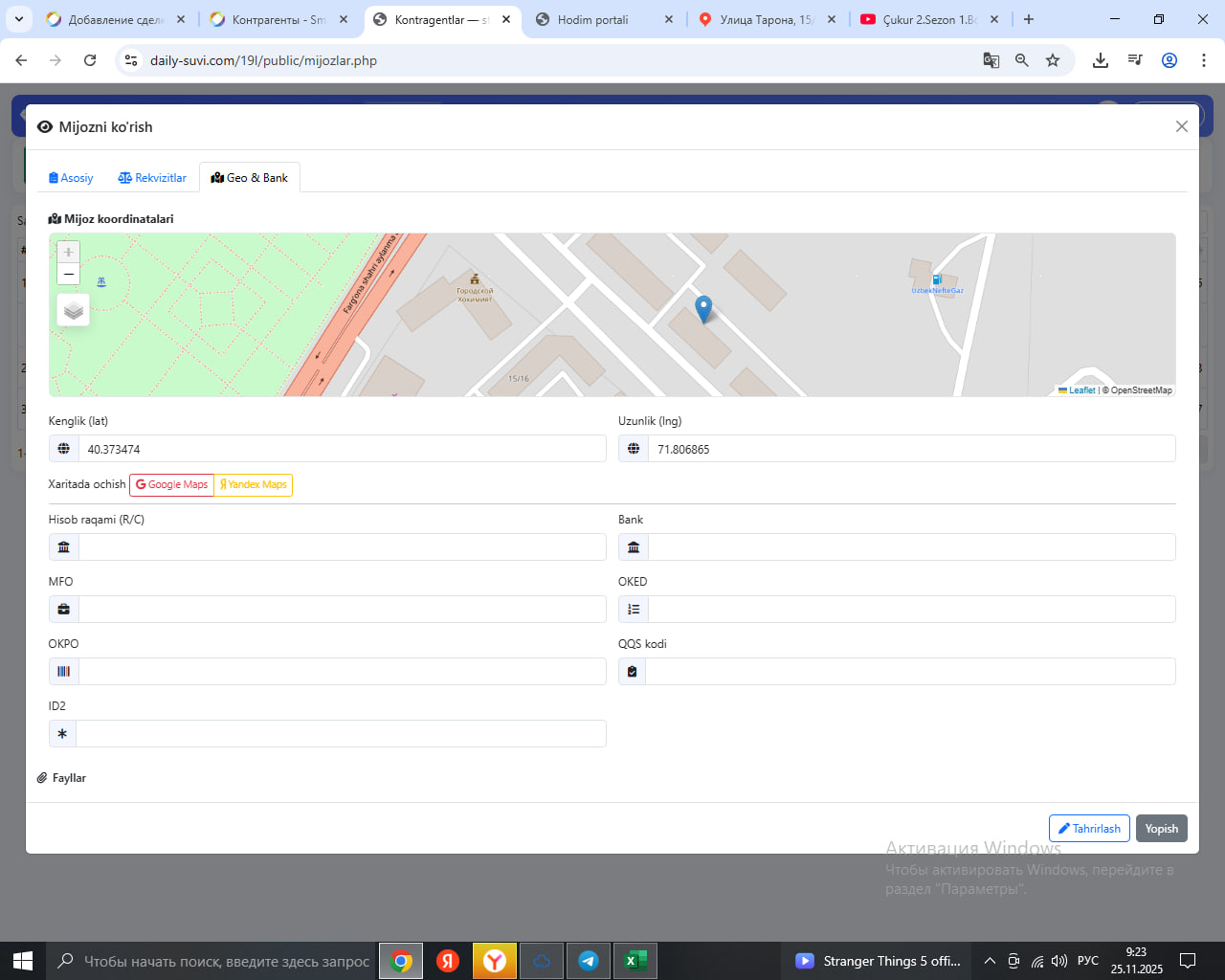Click the Hisob raqami input field
The image size is (1225, 980).
click(x=342, y=547)
